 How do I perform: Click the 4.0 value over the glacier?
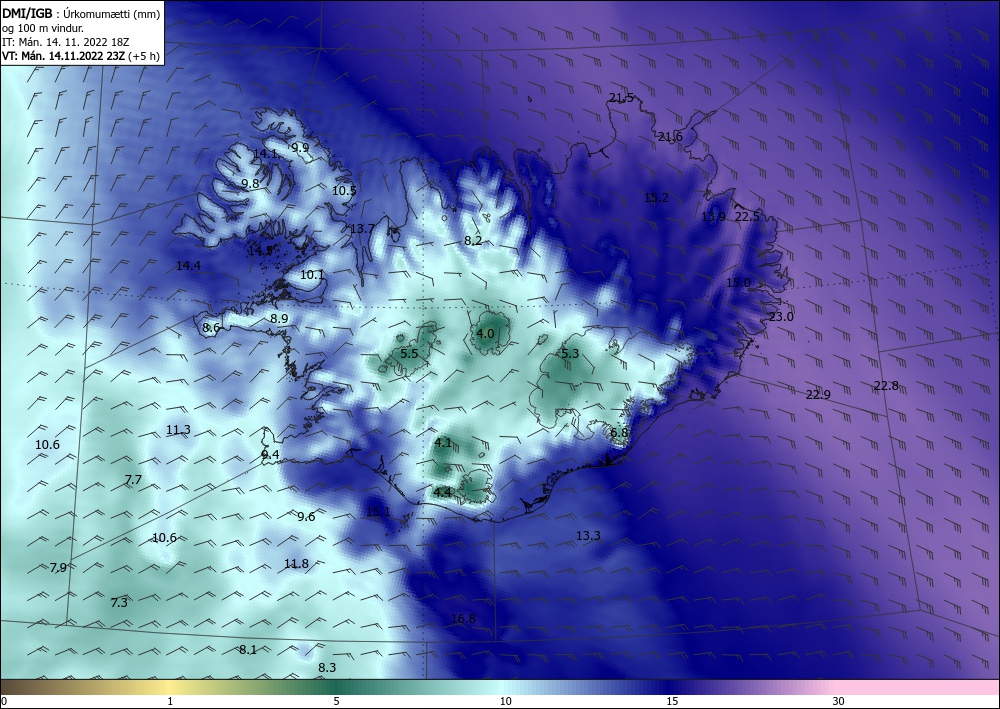pyautogui.click(x=485, y=333)
